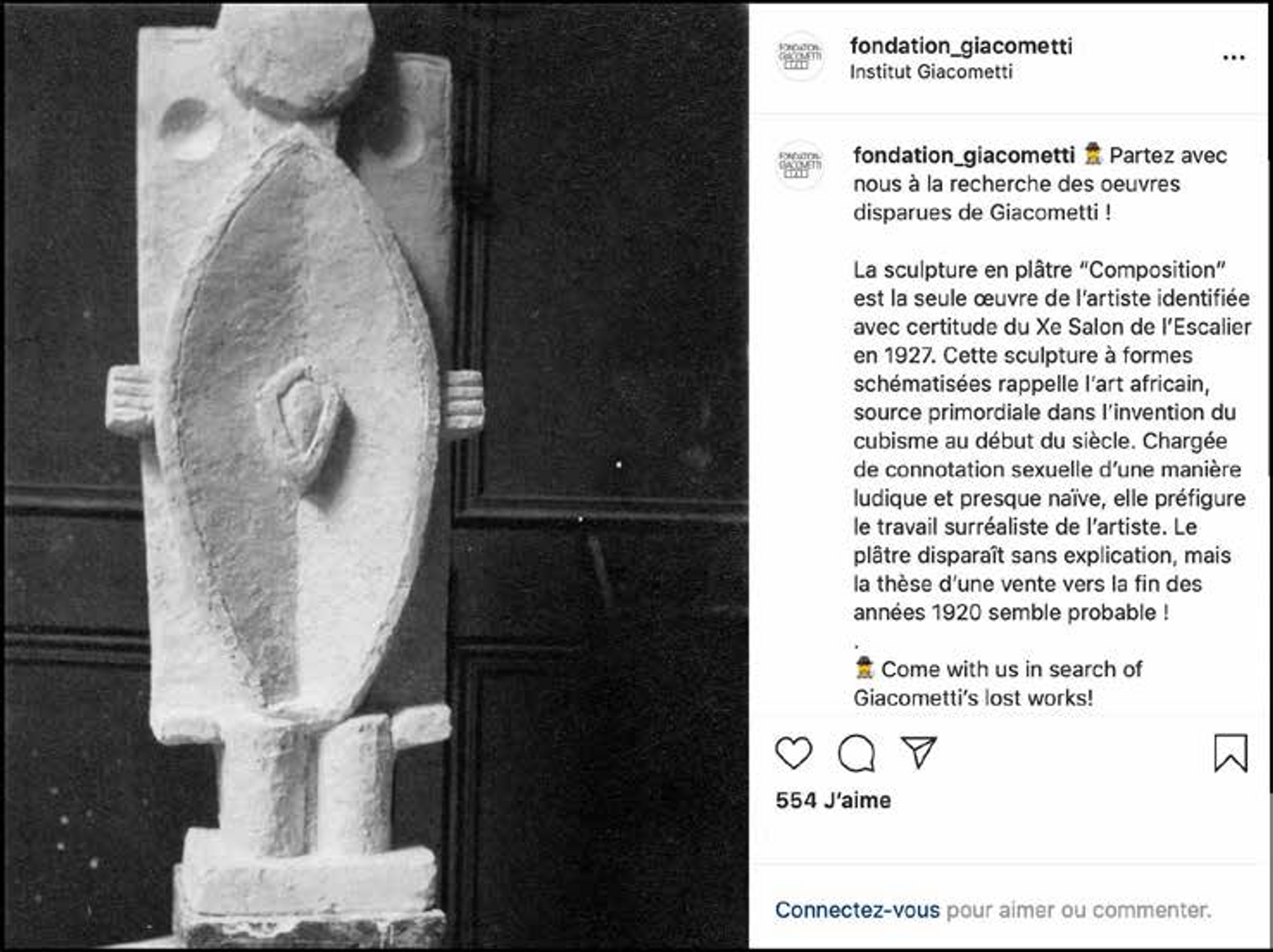The image size is (1273, 952).
Task: Click the pour aimer ou commenter text
Action: (x=1078, y=910)
